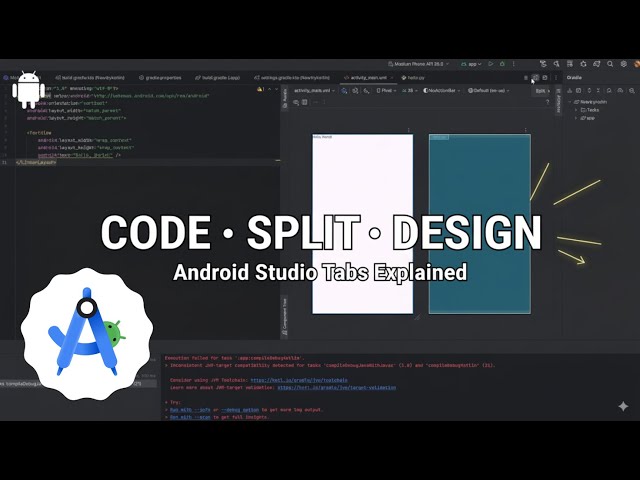The height and width of the screenshot is (480, 640).
Task: Go to next highlighted error arrow
Action: (277, 89)
